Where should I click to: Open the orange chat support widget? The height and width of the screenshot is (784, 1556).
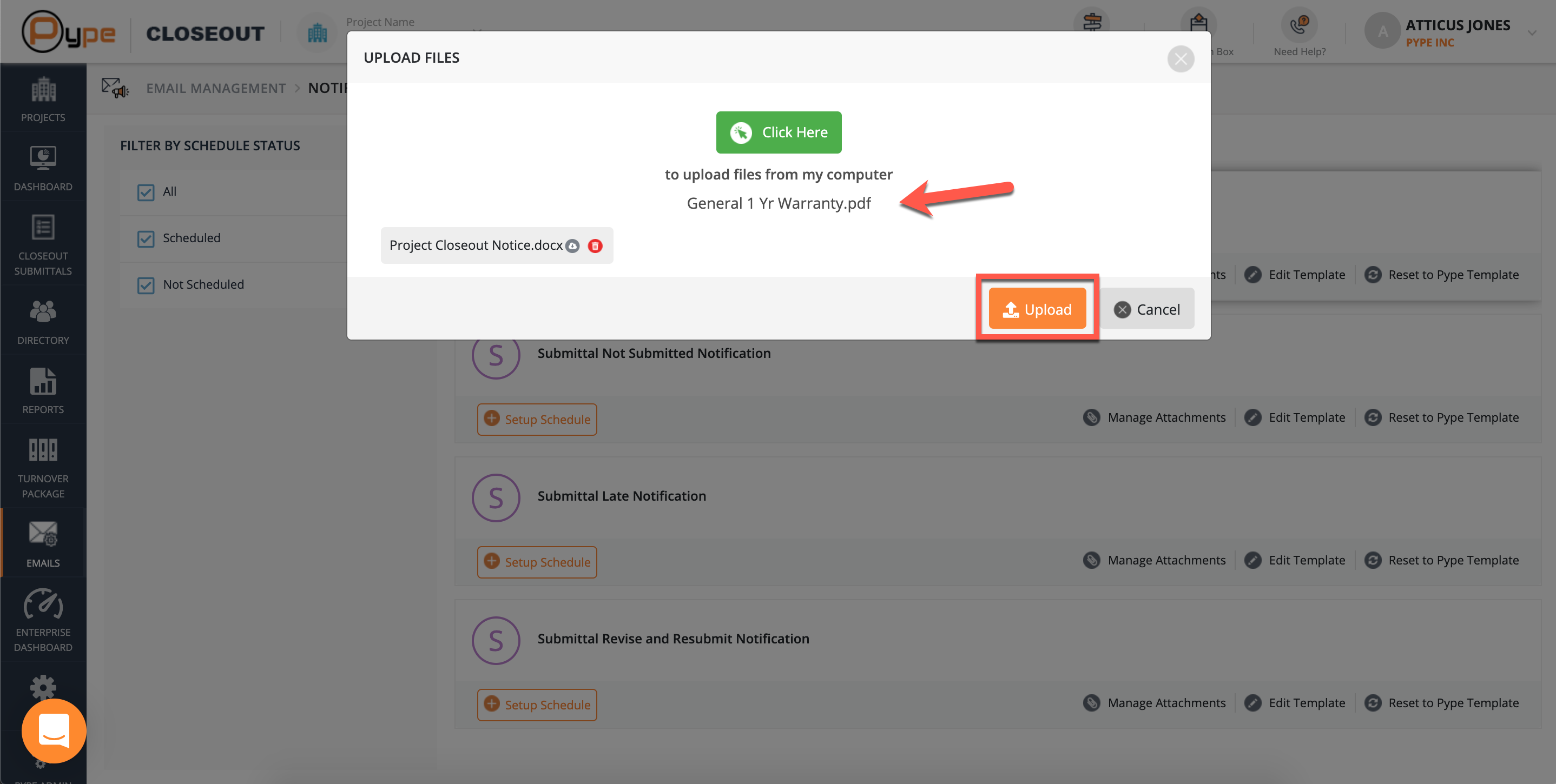click(54, 730)
